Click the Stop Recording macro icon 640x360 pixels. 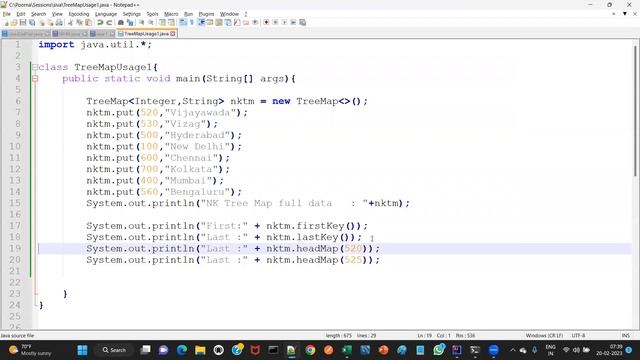(275, 22)
